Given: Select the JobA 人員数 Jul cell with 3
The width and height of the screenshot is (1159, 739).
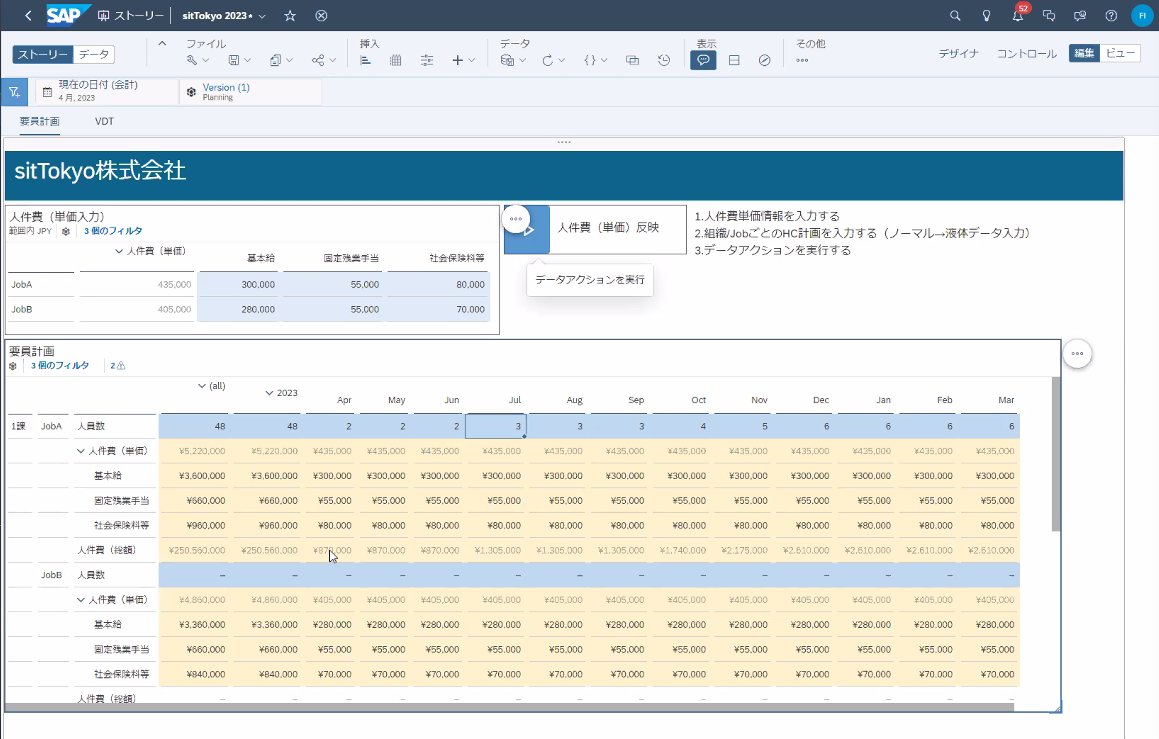Looking at the screenshot, I should coord(495,426).
